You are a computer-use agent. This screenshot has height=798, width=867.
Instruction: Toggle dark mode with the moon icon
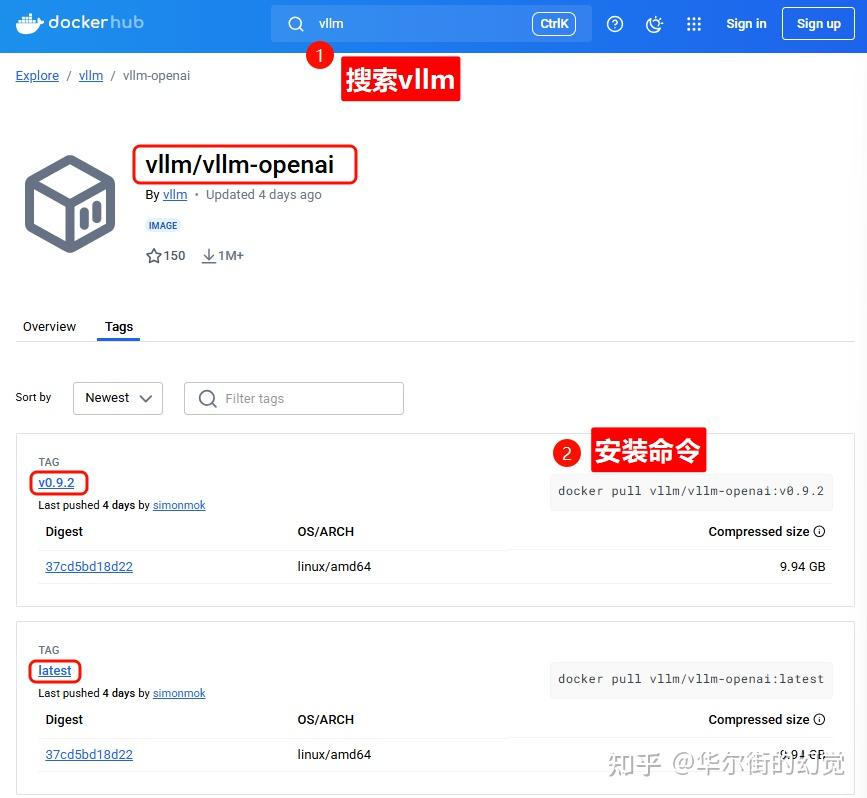tap(654, 23)
